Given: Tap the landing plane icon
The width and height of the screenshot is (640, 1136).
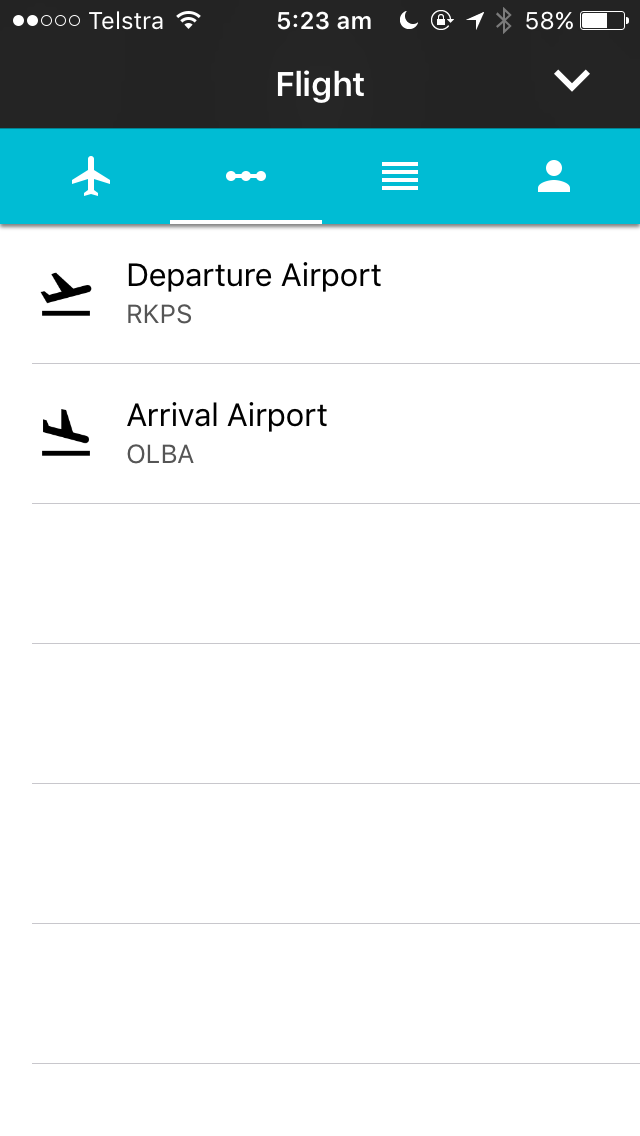Looking at the screenshot, I should [x=66, y=434].
